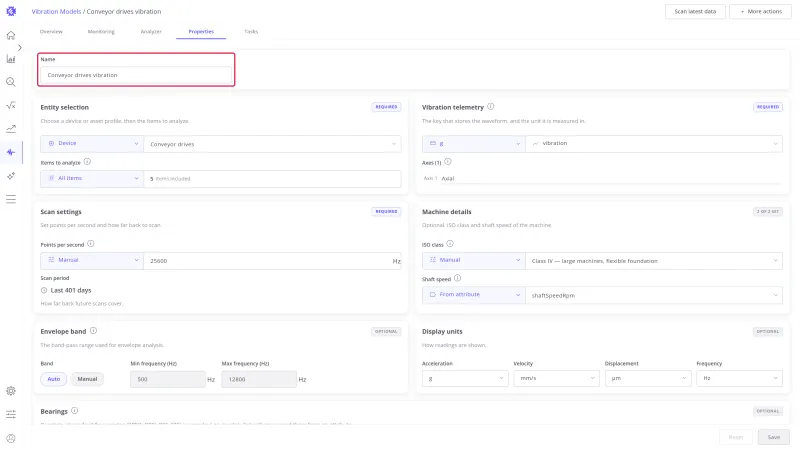
Task: Edit the Axis 1 Axial field
Action: [x=611, y=179]
